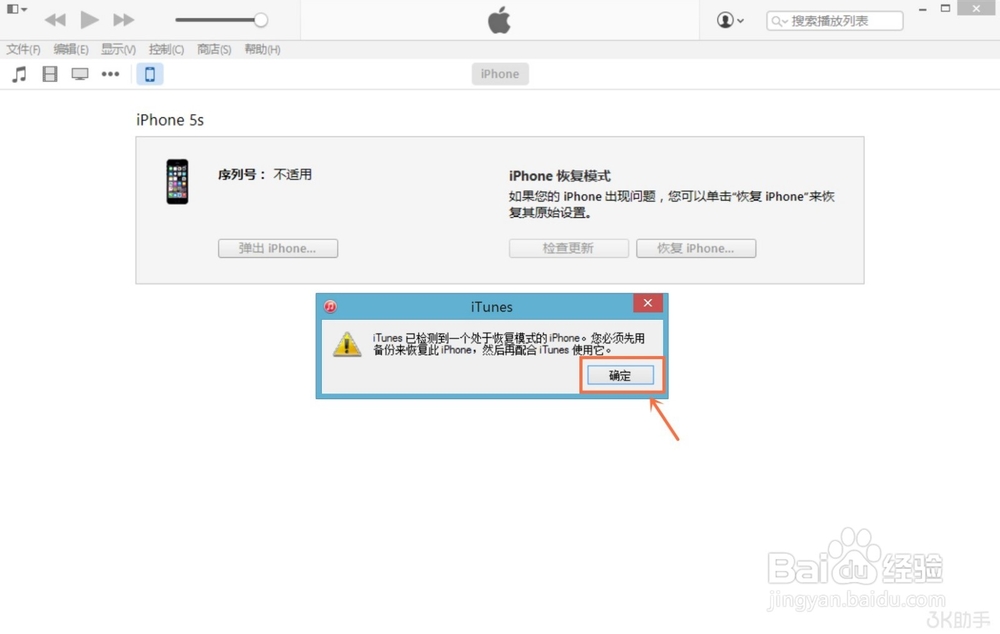Open the 编辑(E) menu
This screenshot has width=1000, height=634.
[x=71, y=49]
